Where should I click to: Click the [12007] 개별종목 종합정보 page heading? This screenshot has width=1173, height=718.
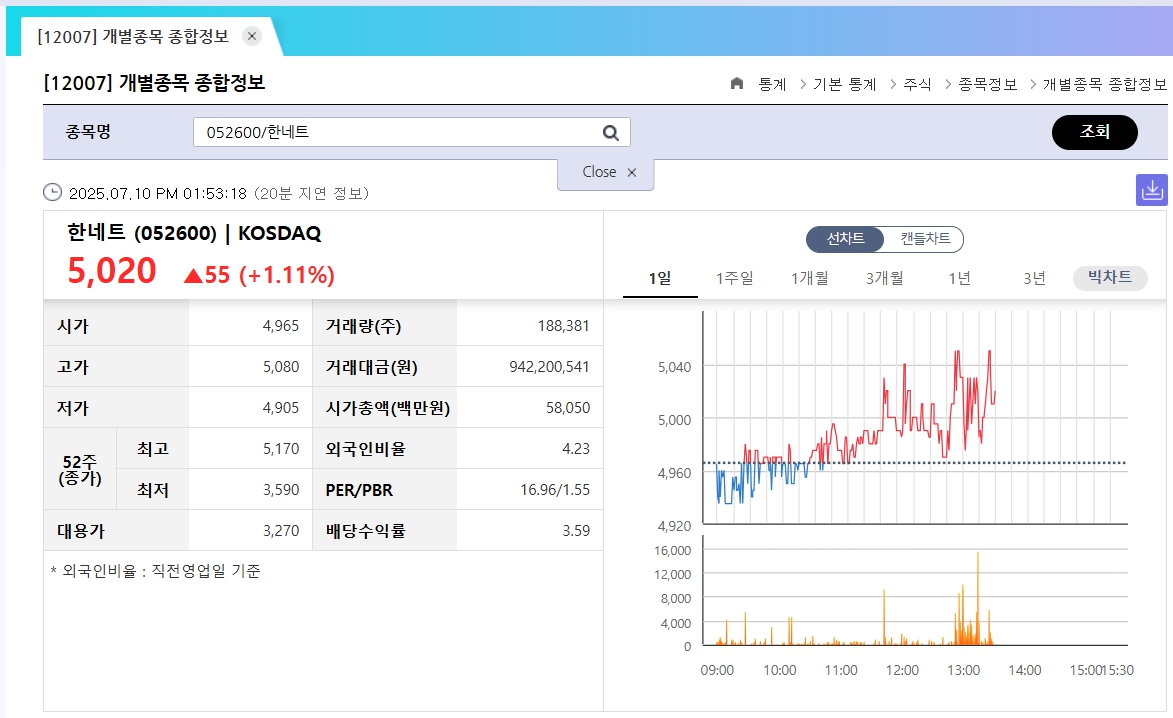point(154,82)
